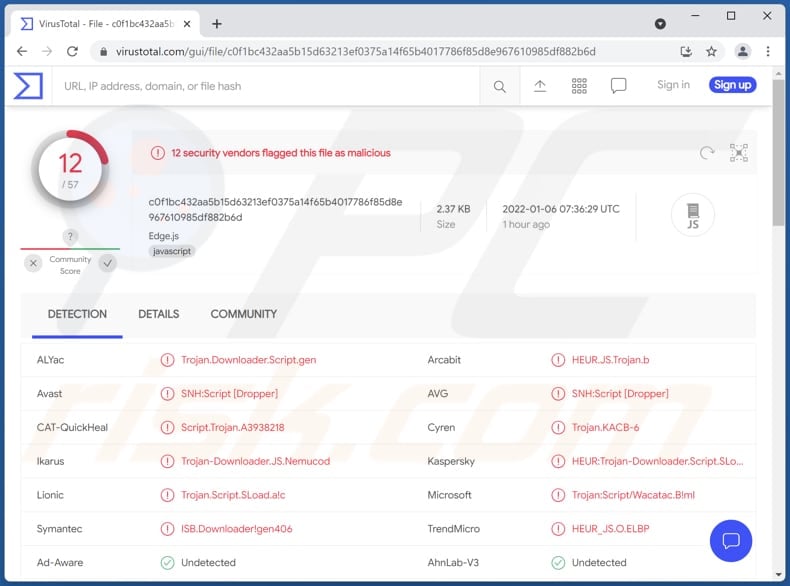The height and width of the screenshot is (586, 790).
Task: Click the site lock padlock icon
Action: (x=103, y=51)
